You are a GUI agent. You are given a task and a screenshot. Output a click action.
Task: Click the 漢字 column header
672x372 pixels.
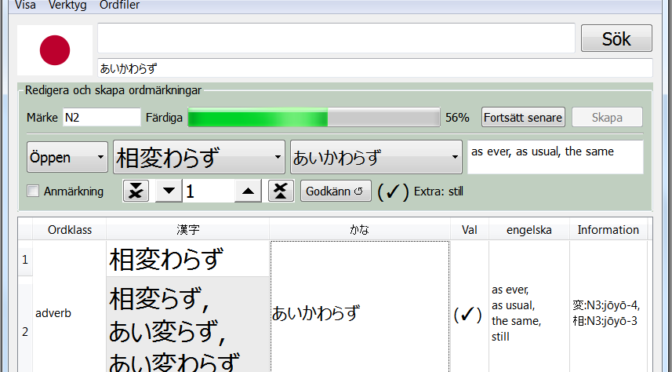click(188, 230)
